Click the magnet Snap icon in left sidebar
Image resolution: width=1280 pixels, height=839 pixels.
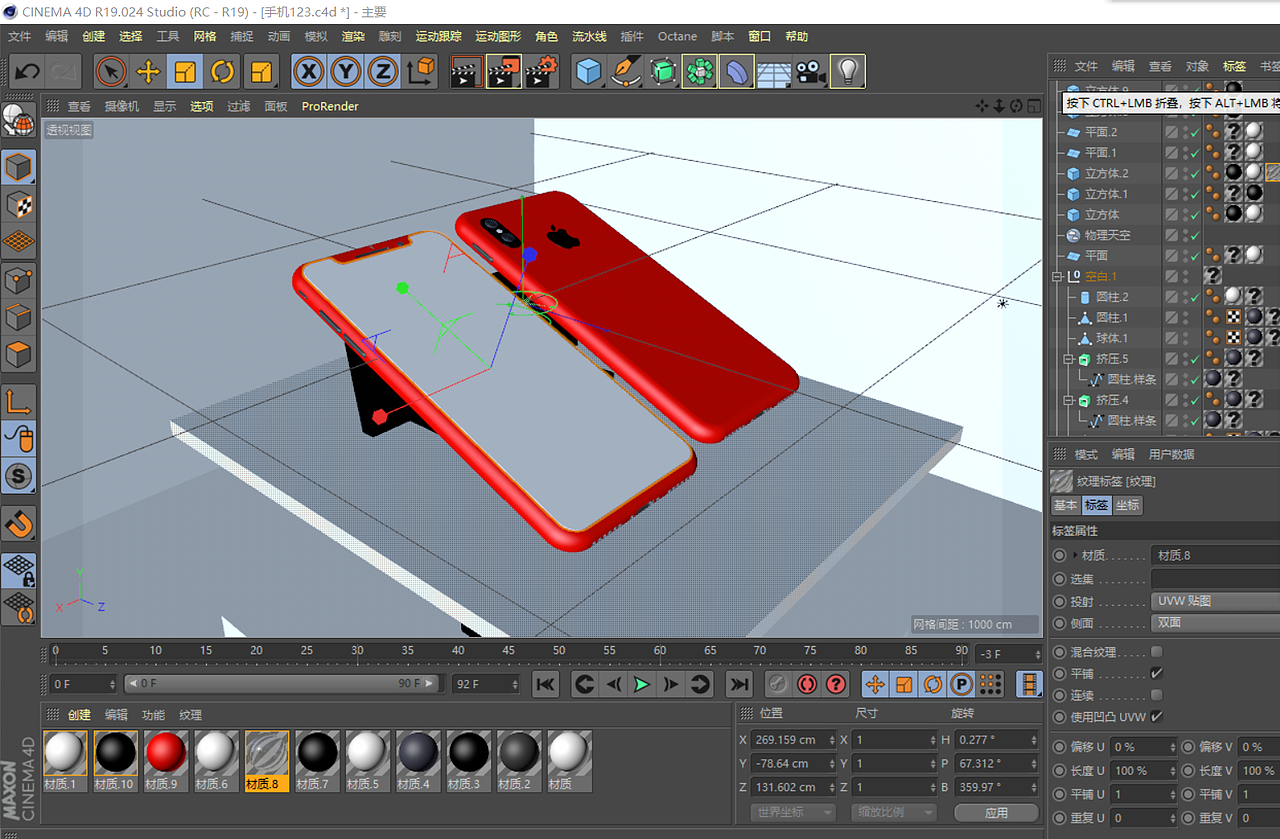(x=19, y=522)
